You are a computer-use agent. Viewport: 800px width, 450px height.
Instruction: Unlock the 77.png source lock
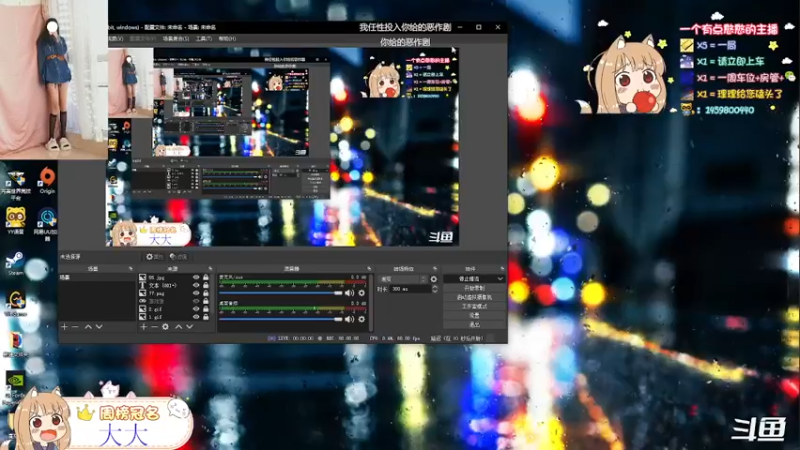[206, 293]
